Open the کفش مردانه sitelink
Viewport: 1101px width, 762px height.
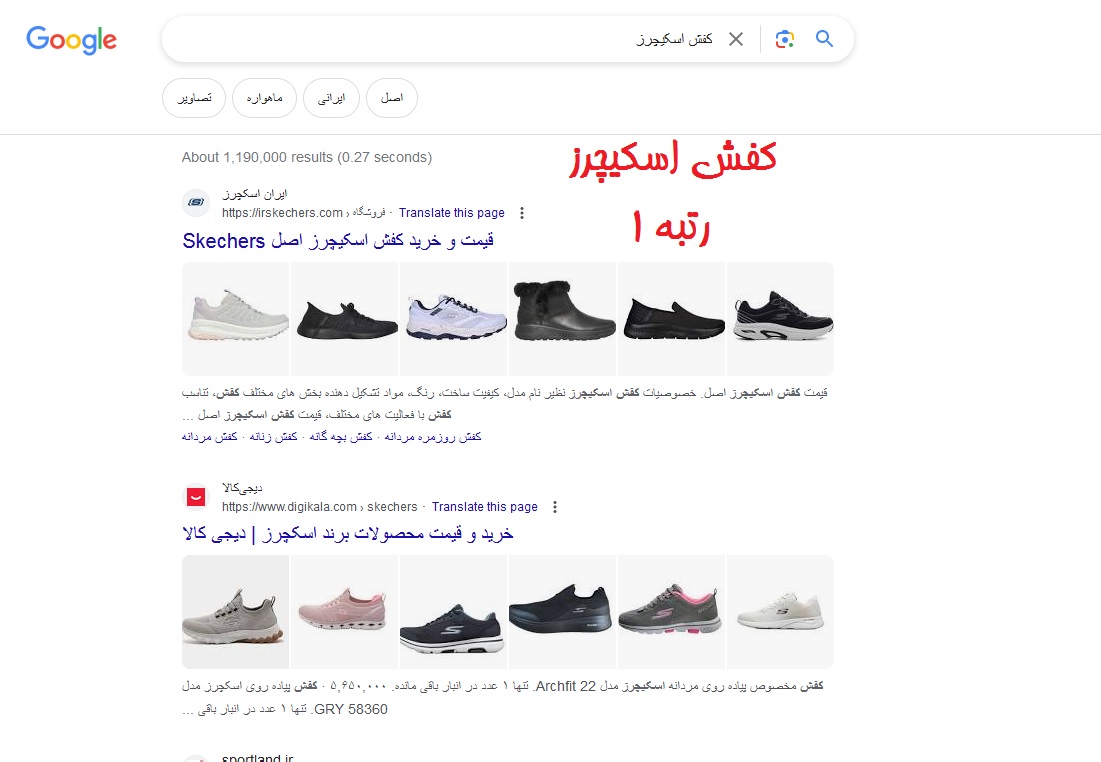coord(209,437)
